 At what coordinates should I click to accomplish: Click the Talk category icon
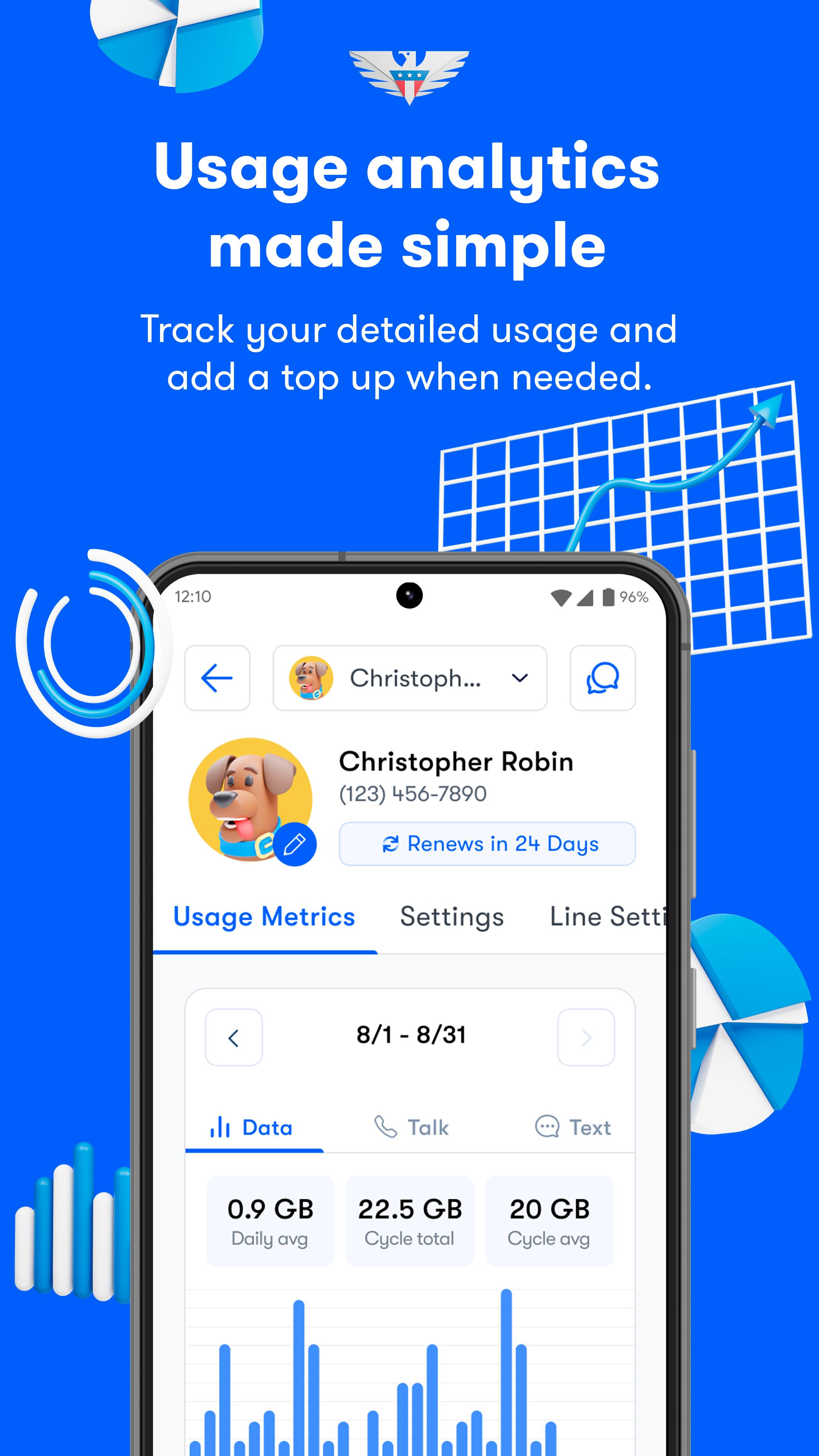click(384, 1127)
